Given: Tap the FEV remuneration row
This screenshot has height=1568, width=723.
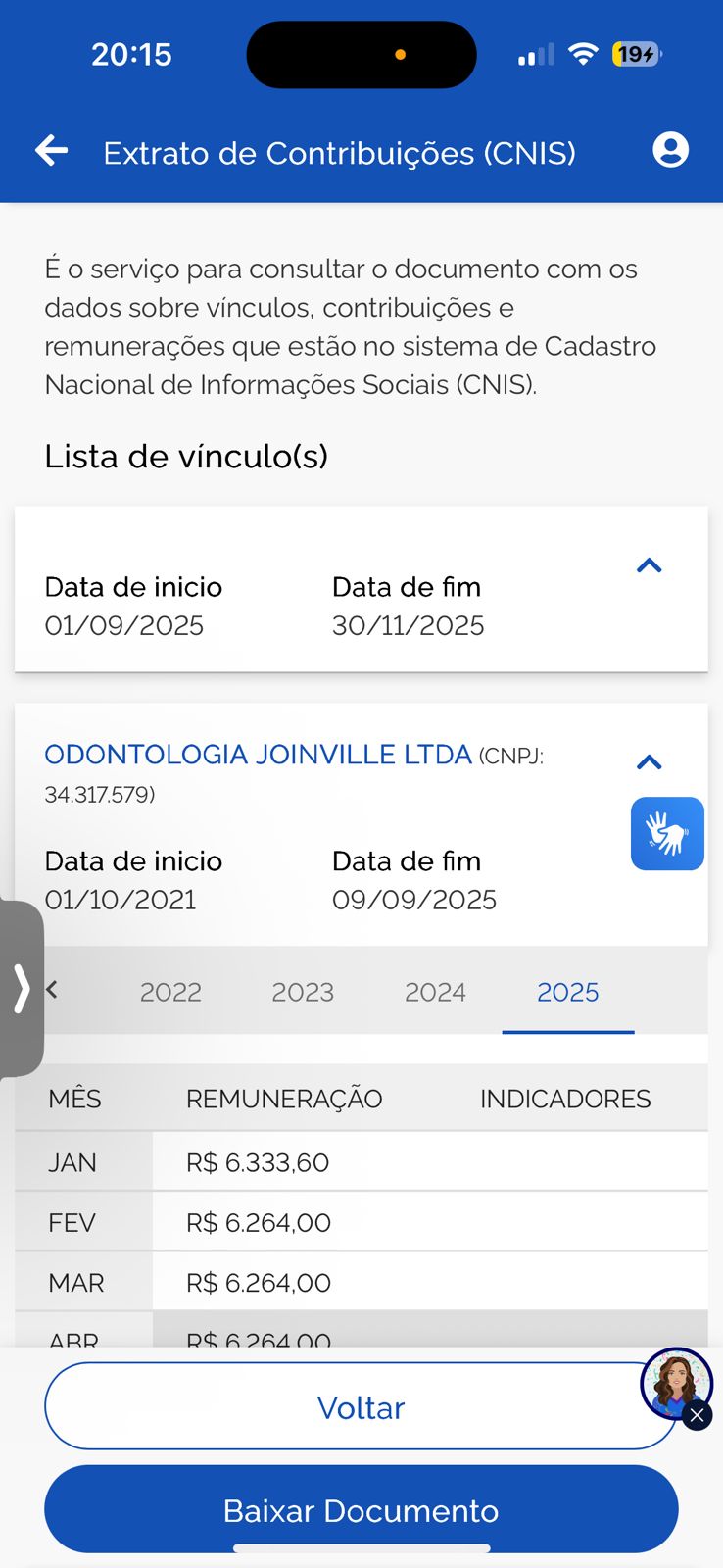Looking at the screenshot, I should tap(361, 1222).
